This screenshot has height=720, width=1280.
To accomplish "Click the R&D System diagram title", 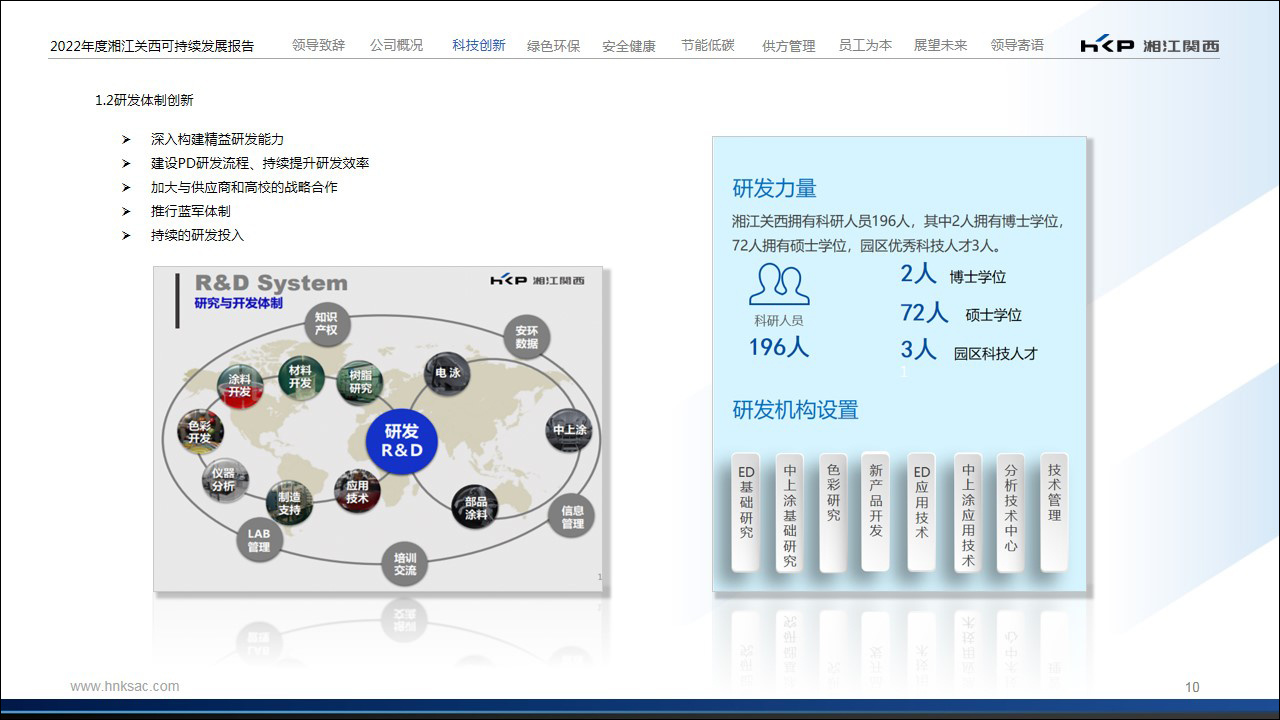I will 271,283.
